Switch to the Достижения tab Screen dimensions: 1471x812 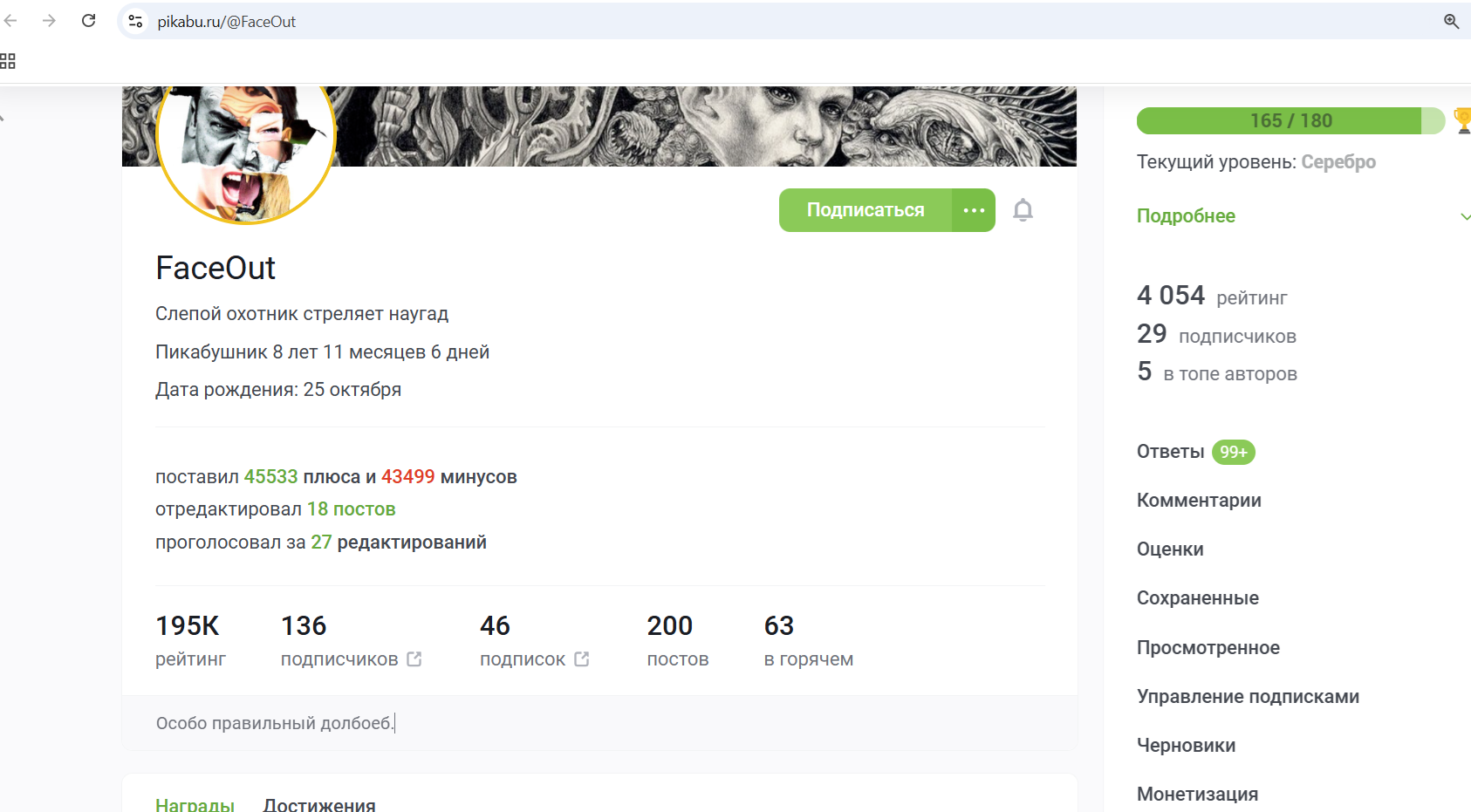pos(319,805)
